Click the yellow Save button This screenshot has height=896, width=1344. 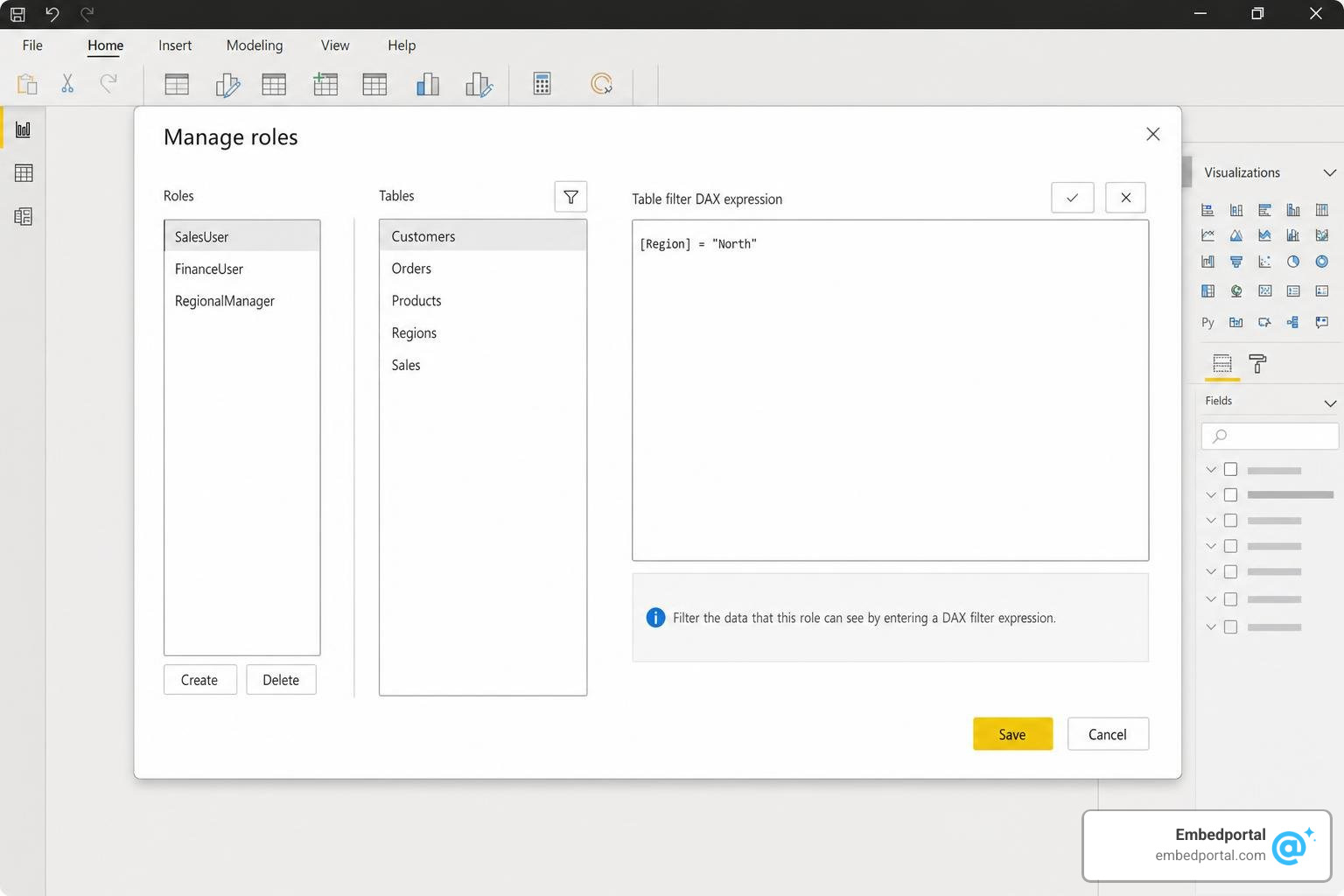tap(1012, 734)
